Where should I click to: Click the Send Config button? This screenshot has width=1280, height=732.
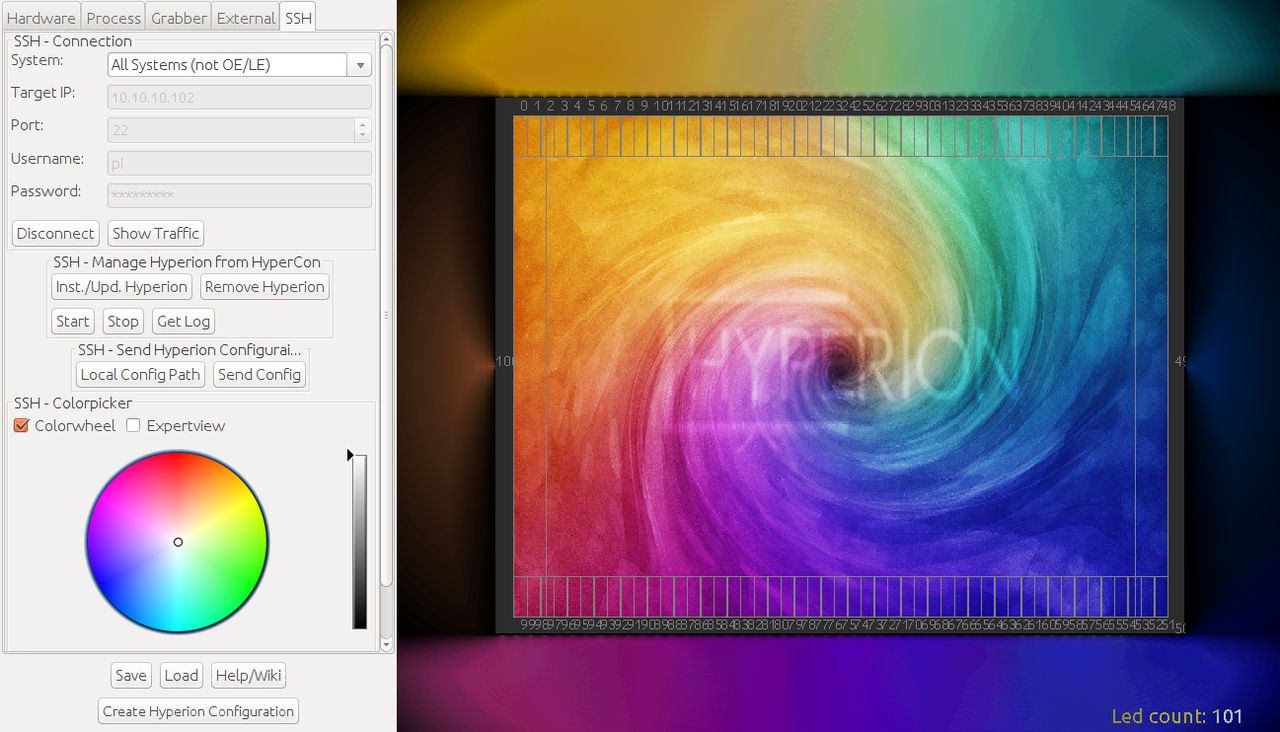(x=259, y=374)
